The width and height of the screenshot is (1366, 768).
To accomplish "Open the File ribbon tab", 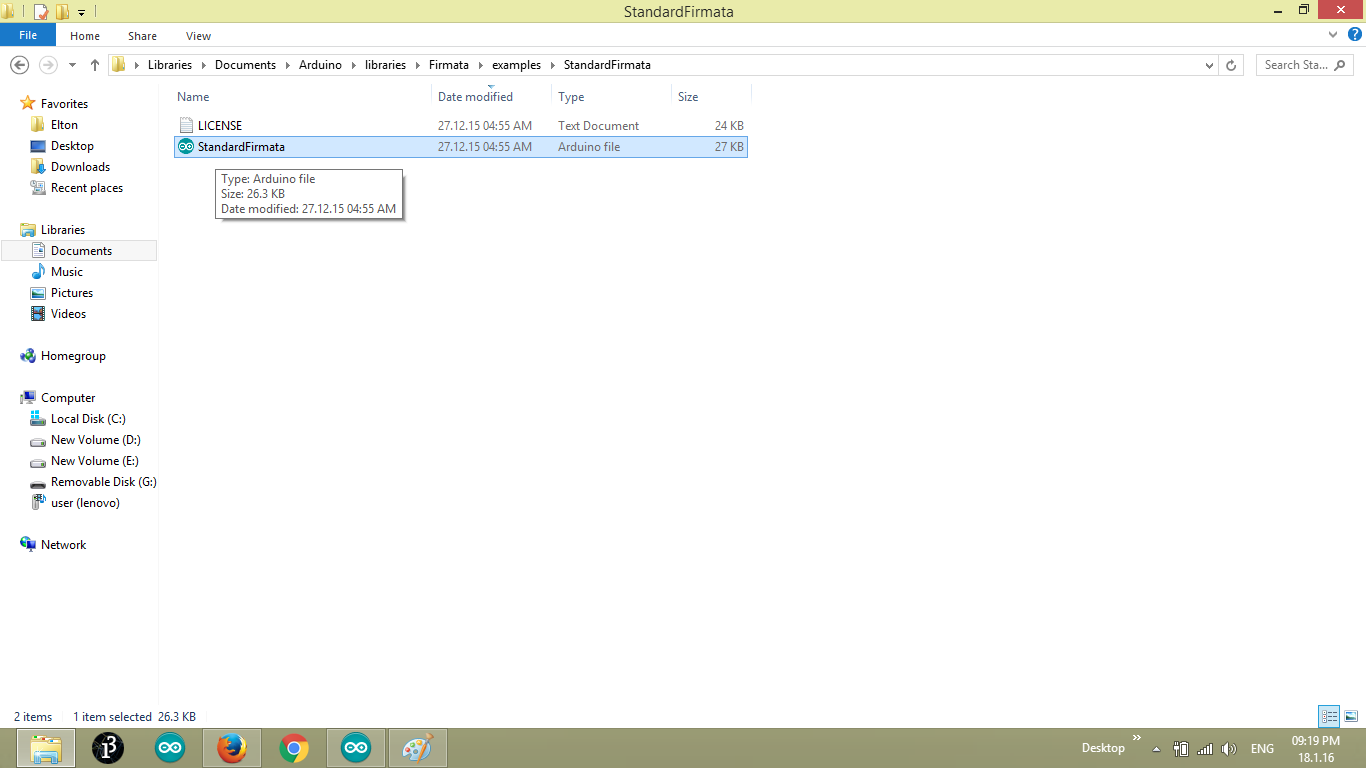I will pyautogui.click(x=28, y=35).
